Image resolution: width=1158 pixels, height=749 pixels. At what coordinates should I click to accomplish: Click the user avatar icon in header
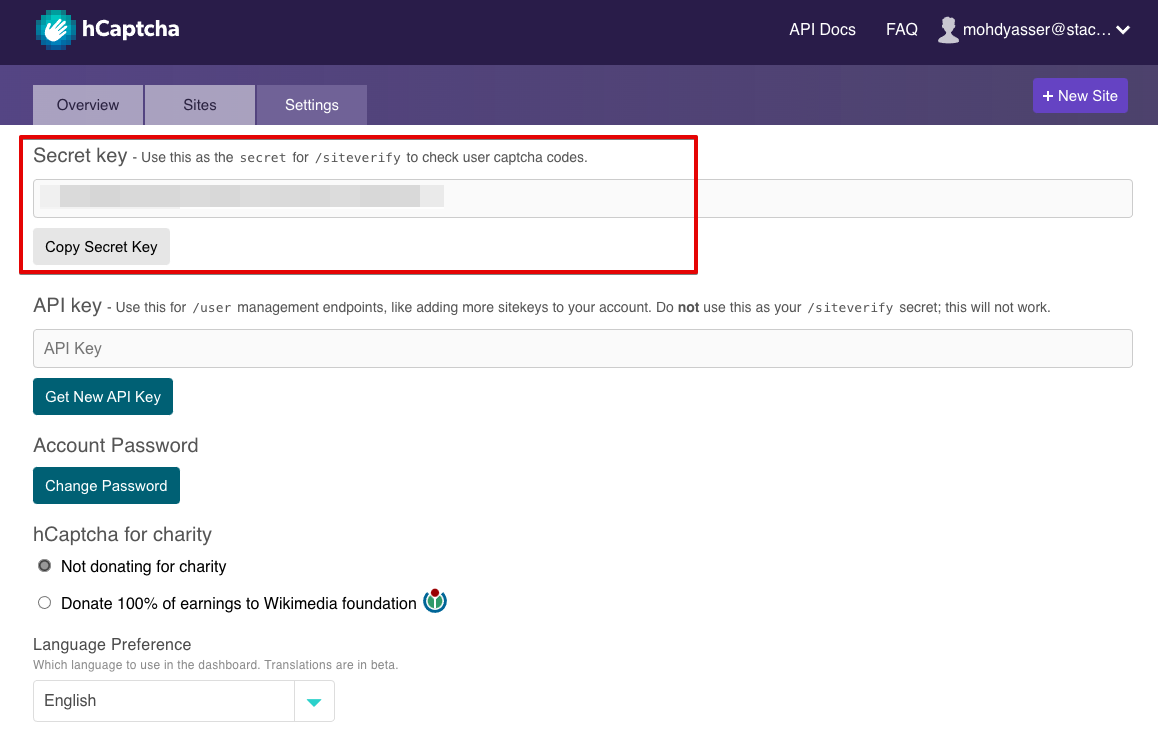948,30
